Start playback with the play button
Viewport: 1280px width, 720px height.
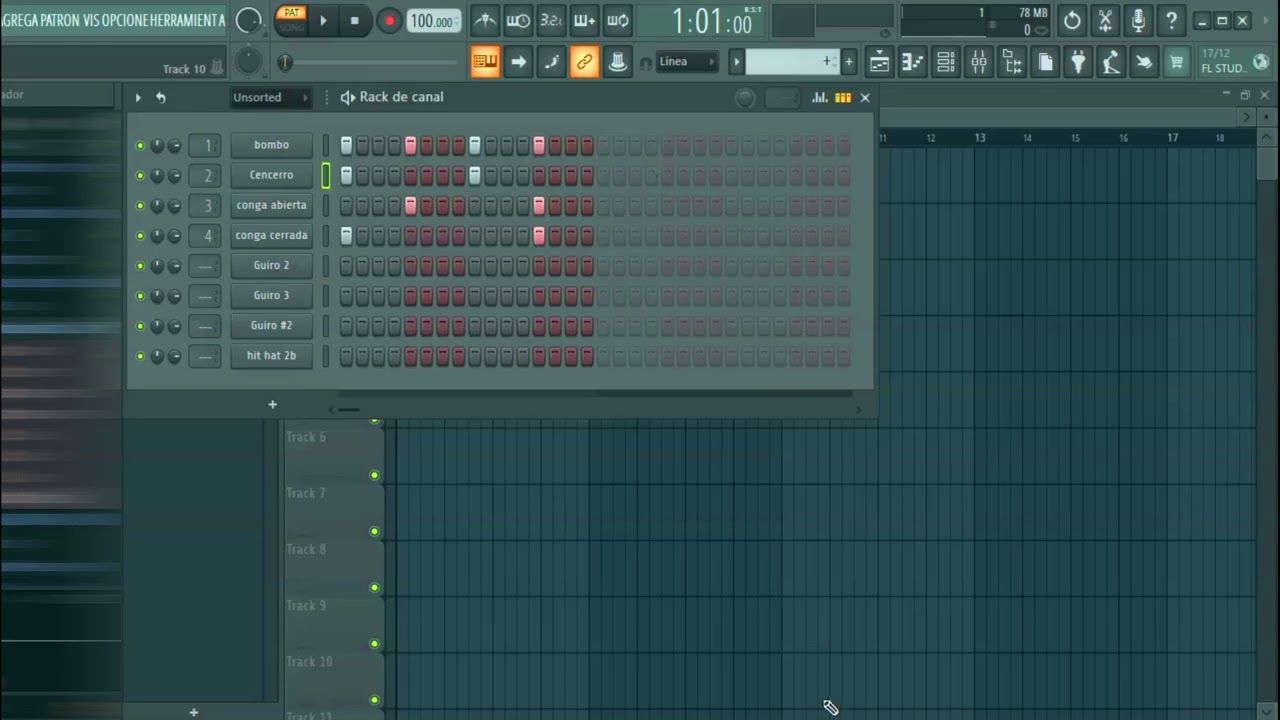pos(323,20)
